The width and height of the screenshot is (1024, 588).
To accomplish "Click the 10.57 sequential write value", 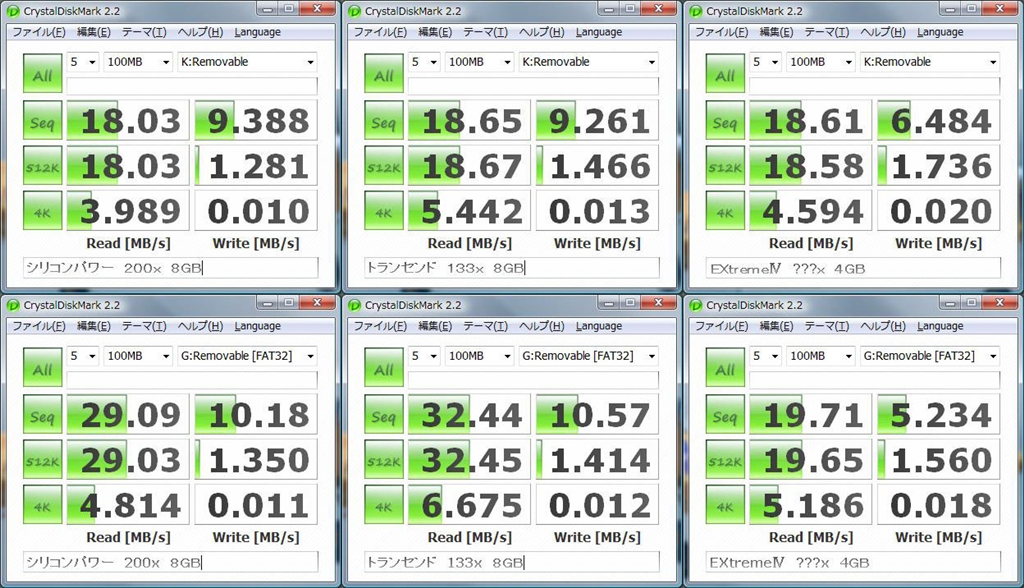I will pyautogui.click(x=598, y=414).
